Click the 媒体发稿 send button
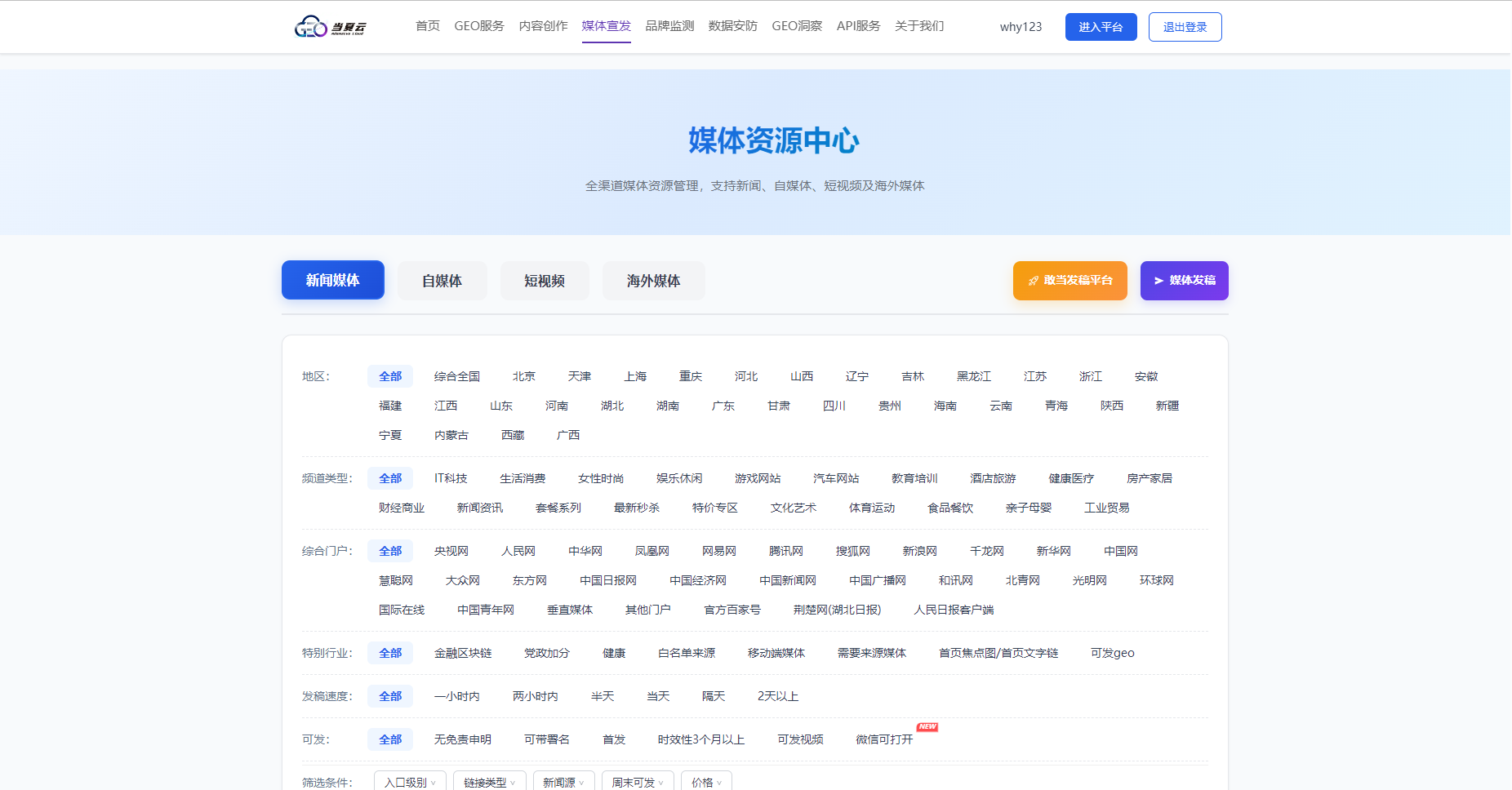1512x790 pixels. [x=1184, y=281]
